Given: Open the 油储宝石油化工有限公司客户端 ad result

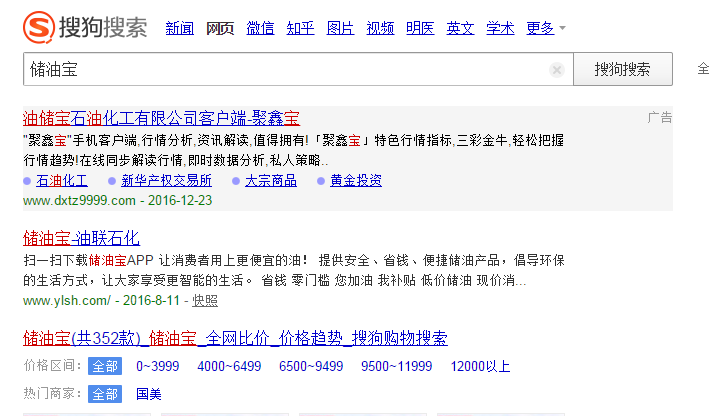Looking at the screenshot, I should [x=161, y=119].
